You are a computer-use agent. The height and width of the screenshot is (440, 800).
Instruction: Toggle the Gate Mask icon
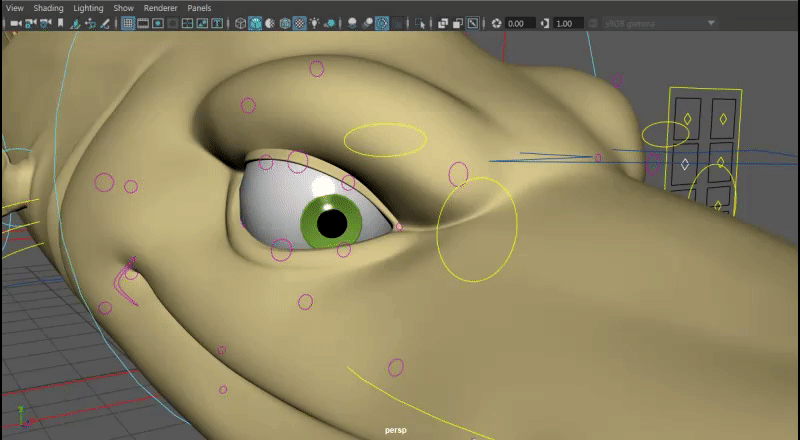pyautogui.click(x=172, y=23)
